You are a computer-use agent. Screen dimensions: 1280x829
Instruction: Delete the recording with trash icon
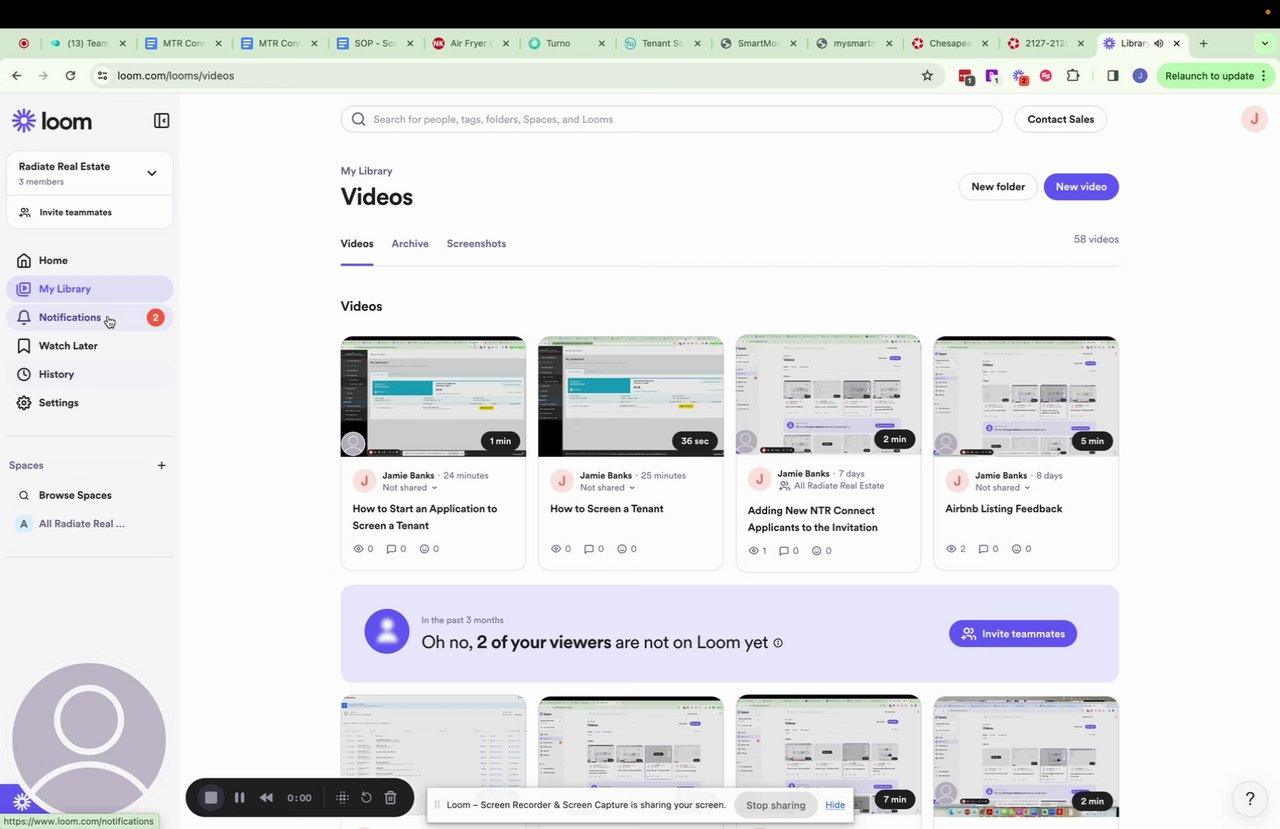pos(391,798)
